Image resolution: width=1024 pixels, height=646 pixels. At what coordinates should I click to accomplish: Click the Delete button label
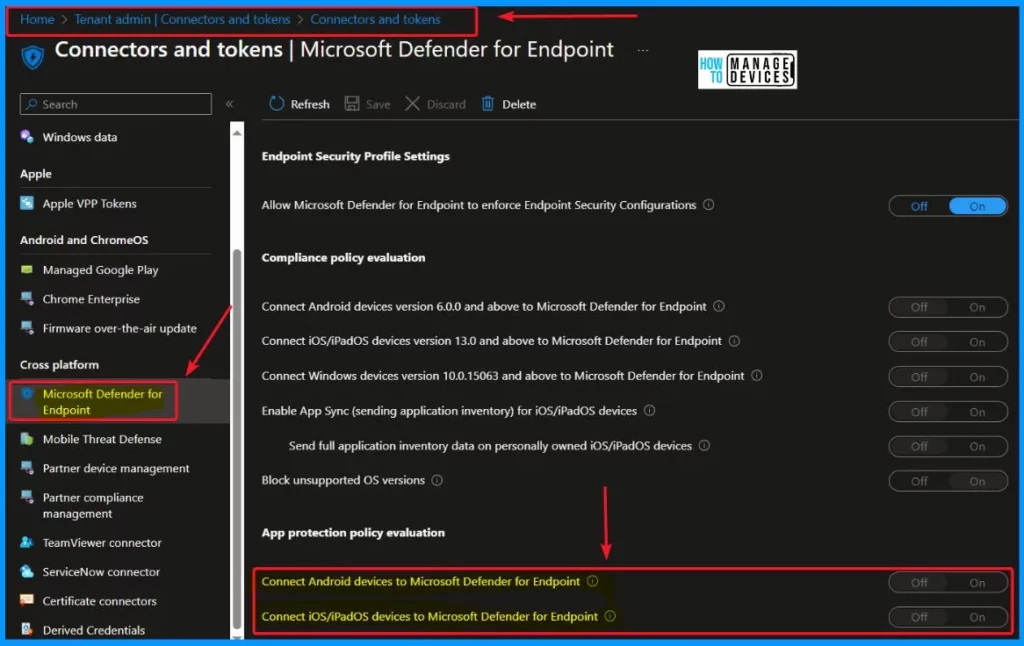pos(519,105)
